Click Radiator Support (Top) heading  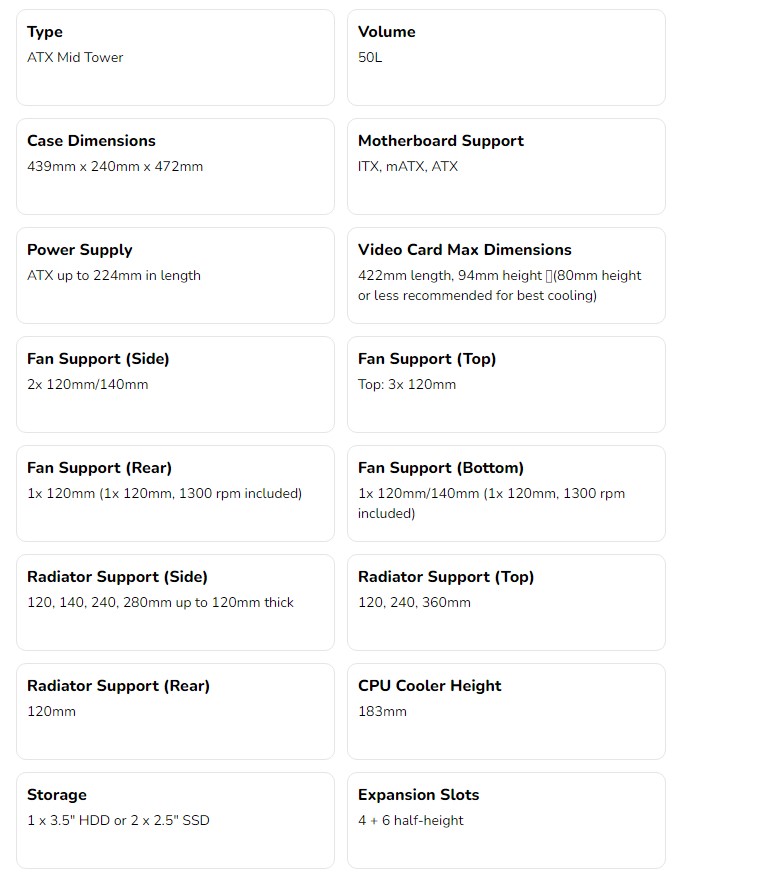446,577
